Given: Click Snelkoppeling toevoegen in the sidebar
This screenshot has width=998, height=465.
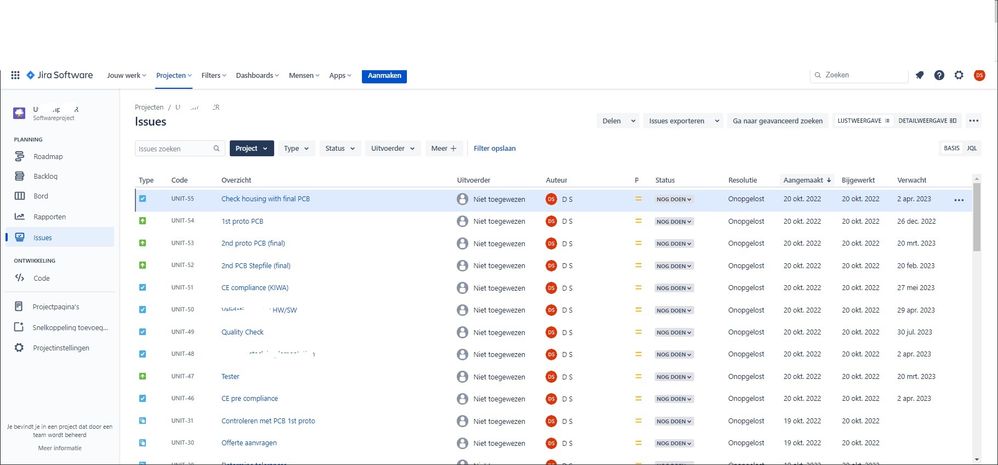Looking at the screenshot, I should tap(60, 328).
